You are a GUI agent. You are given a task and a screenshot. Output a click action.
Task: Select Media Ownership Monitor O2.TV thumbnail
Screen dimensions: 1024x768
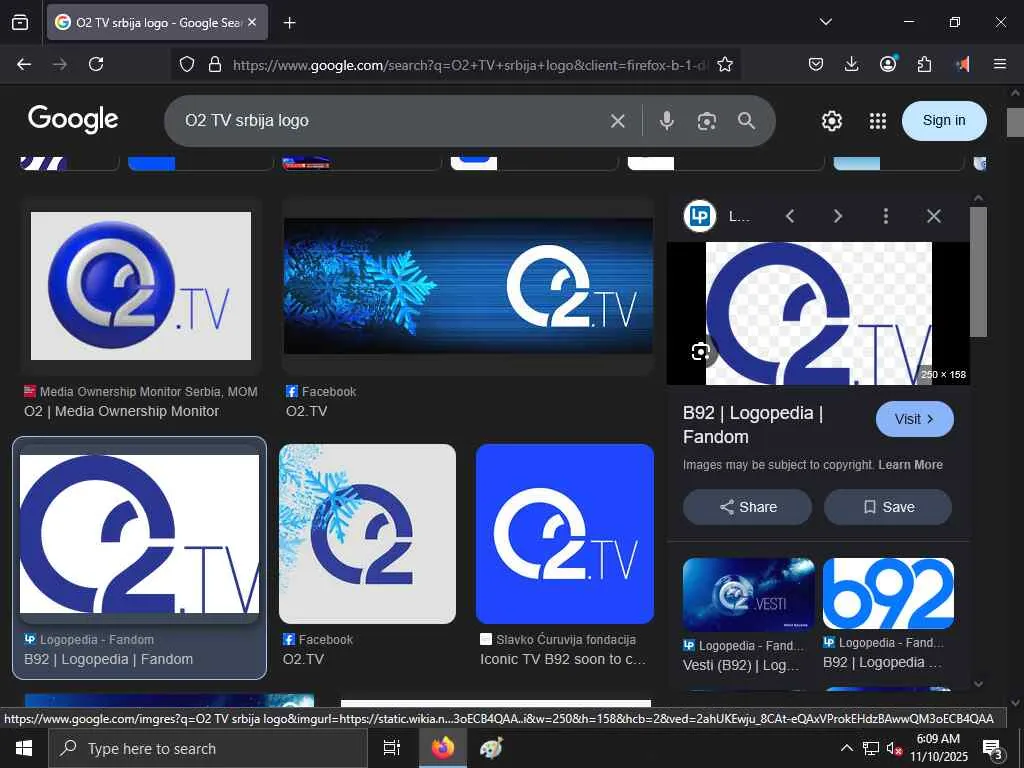click(141, 286)
